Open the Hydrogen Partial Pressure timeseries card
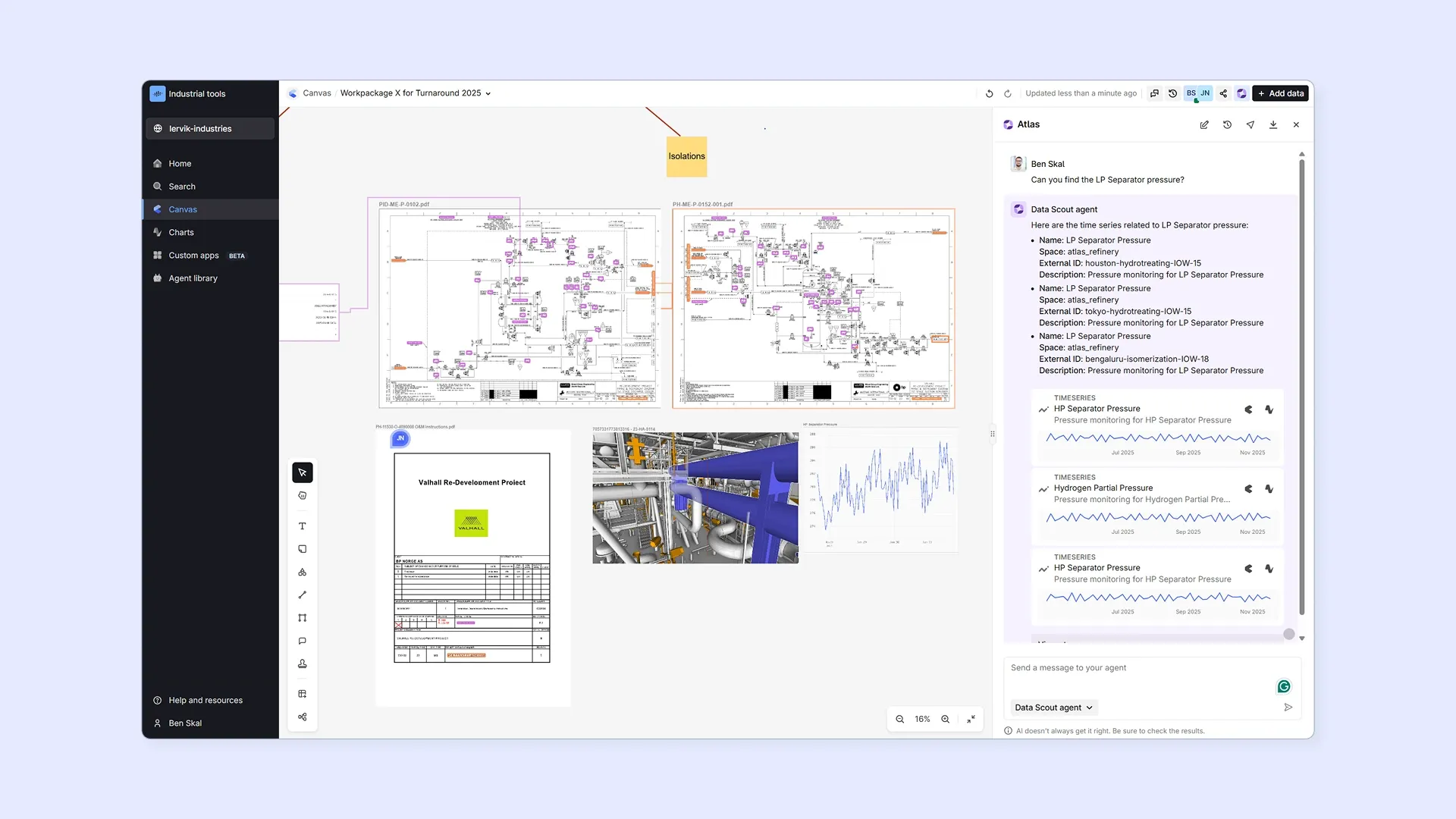Screen dimensions: 1456x819 [1157, 506]
